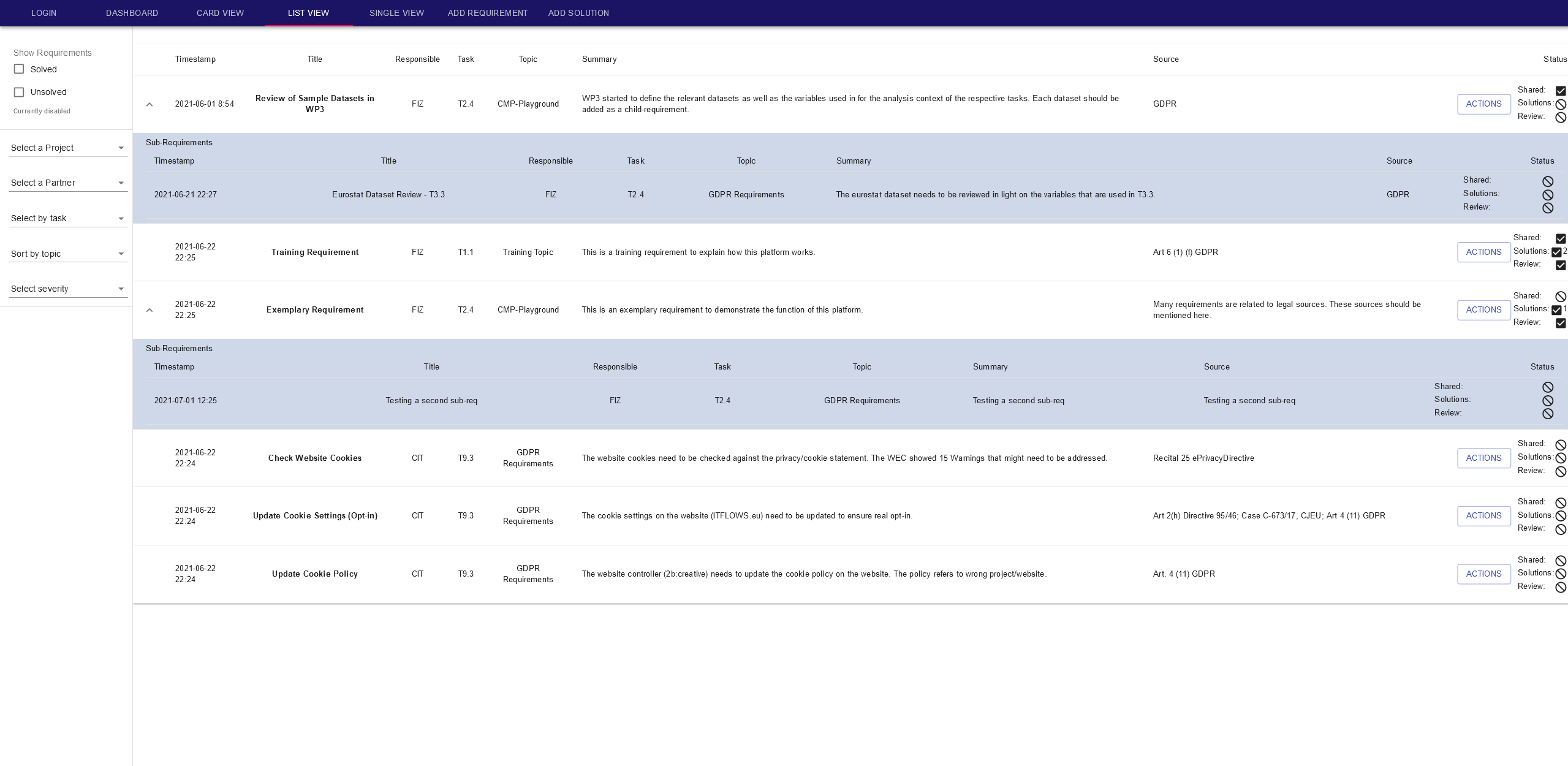Screen dimensions: 1568x766
Task: Open ADD SOLUTION page
Action: pos(578,13)
